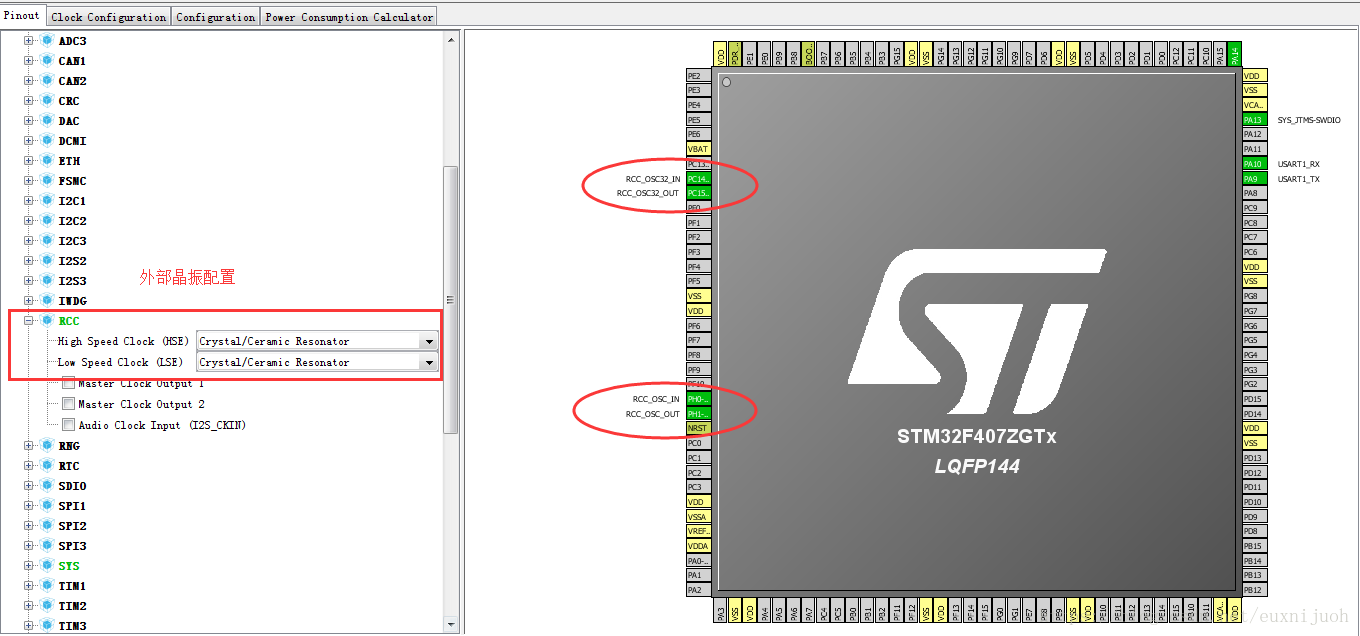
Task: Click the ADC3 peripheral icon
Action: 47,41
